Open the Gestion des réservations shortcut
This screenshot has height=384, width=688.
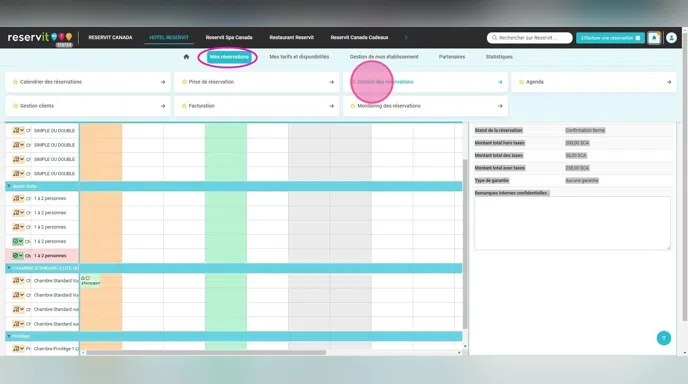(x=425, y=82)
